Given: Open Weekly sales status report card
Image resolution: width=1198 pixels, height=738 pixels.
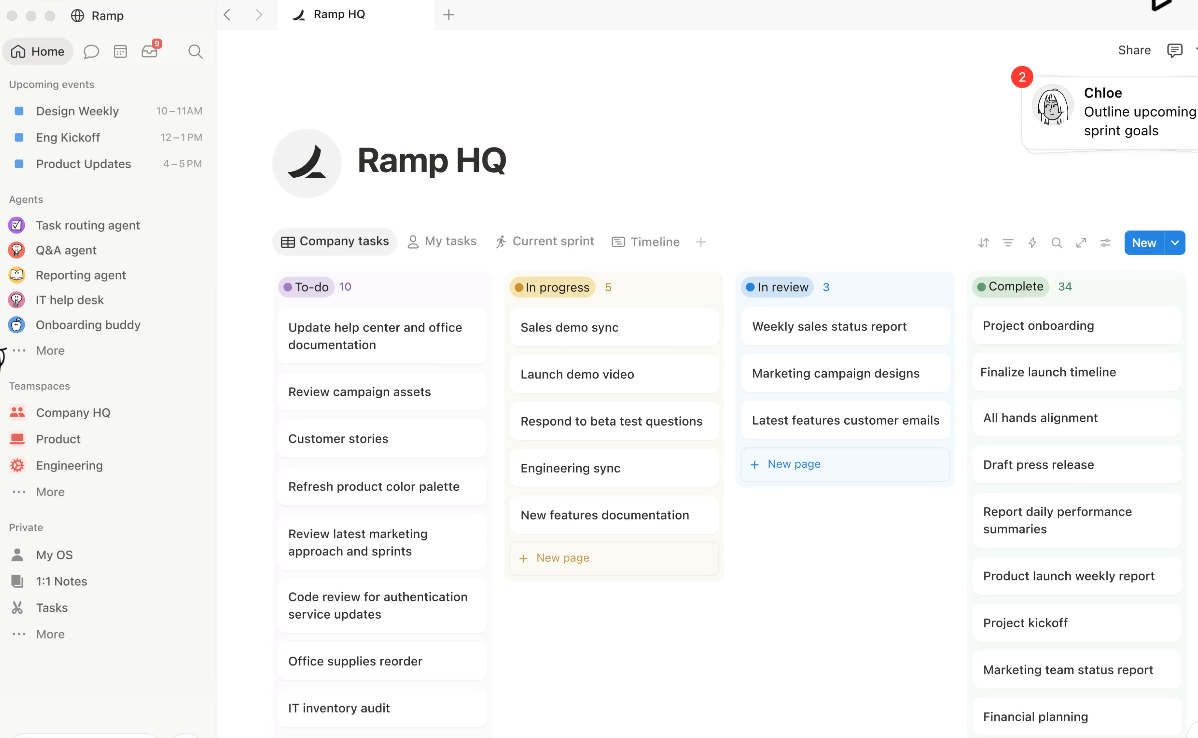Looking at the screenshot, I should click(846, 327).
